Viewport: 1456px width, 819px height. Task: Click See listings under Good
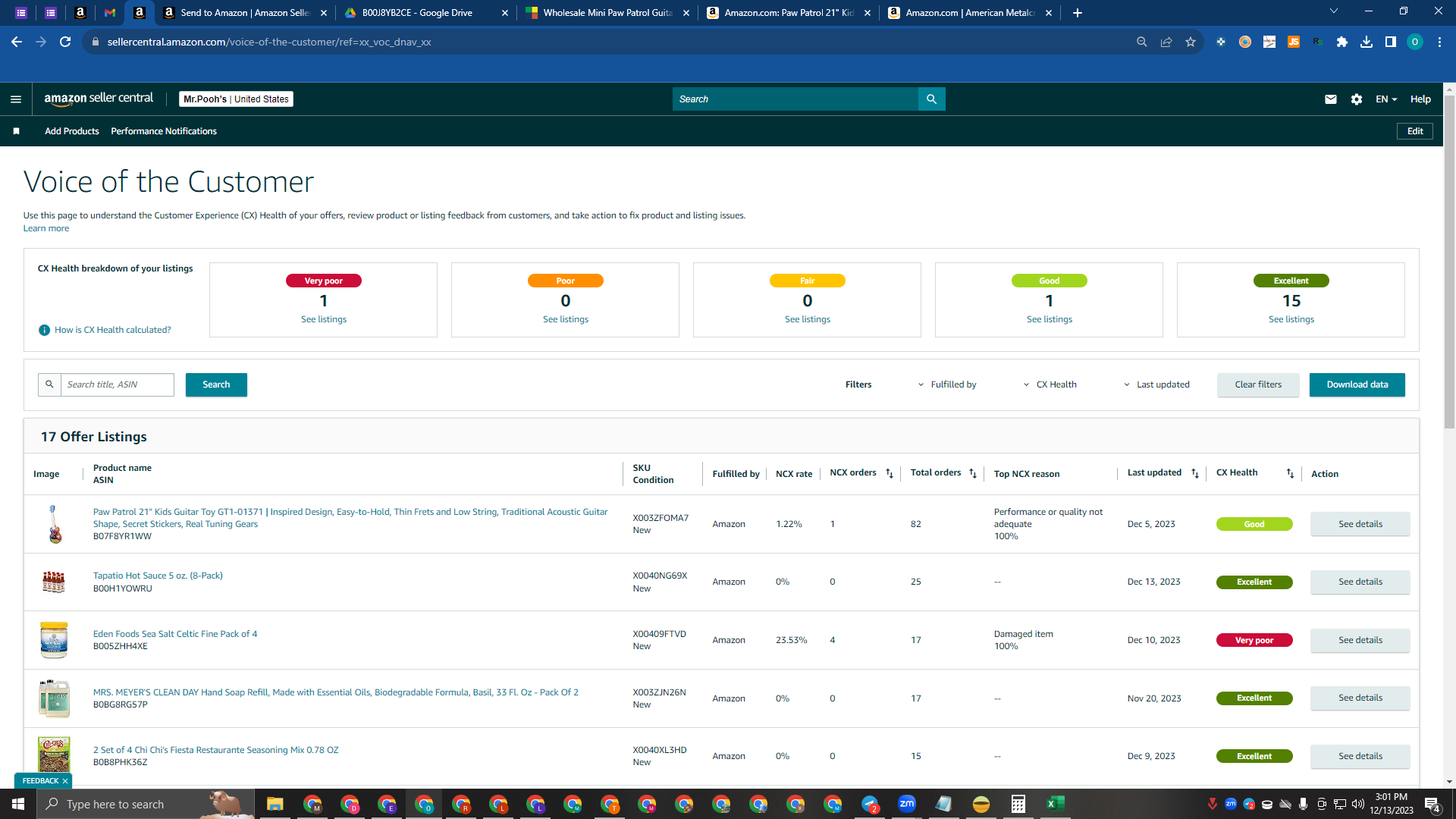tap(1050, 319)
